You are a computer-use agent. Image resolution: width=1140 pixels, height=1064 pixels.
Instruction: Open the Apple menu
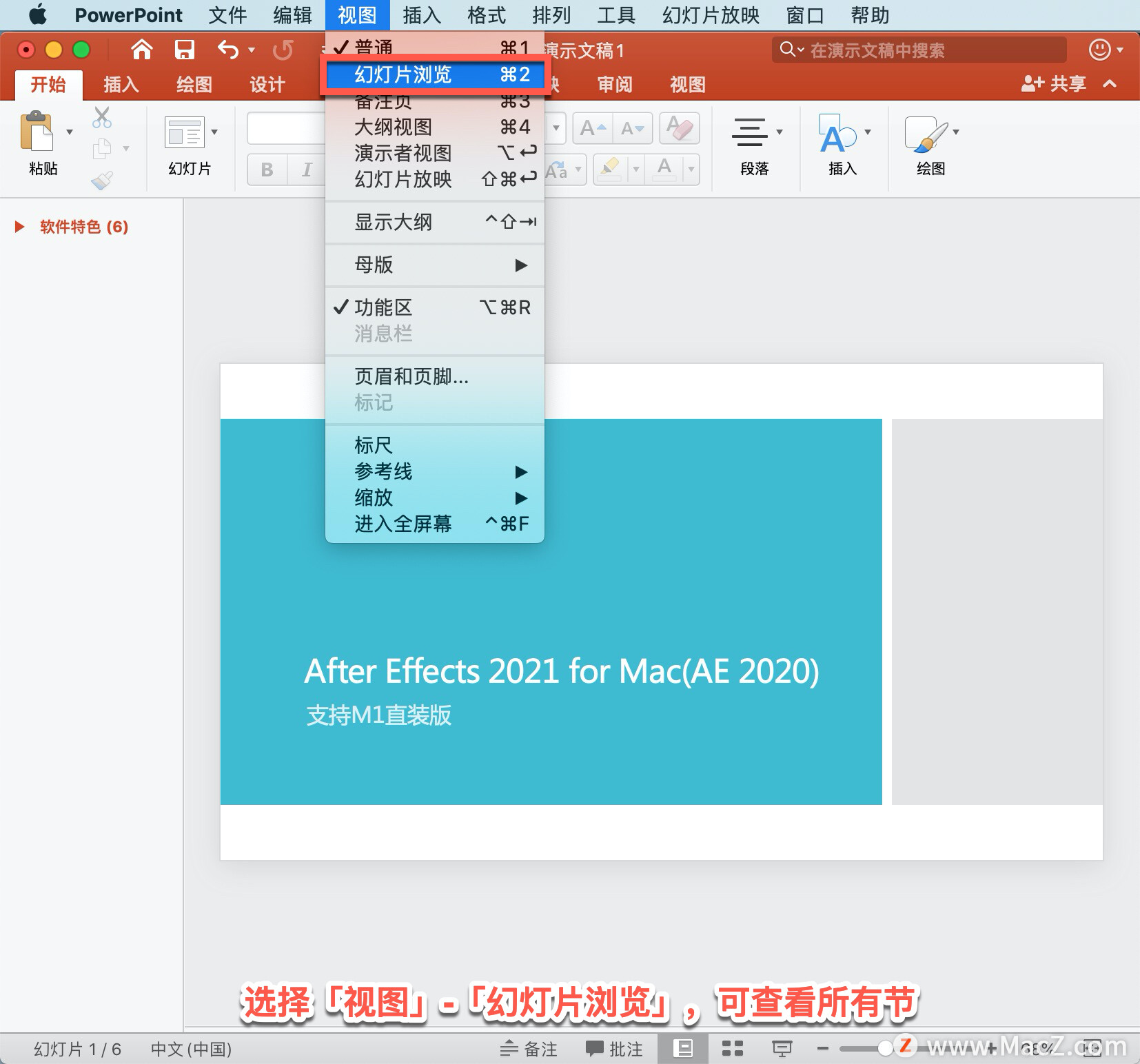point(39,14)
